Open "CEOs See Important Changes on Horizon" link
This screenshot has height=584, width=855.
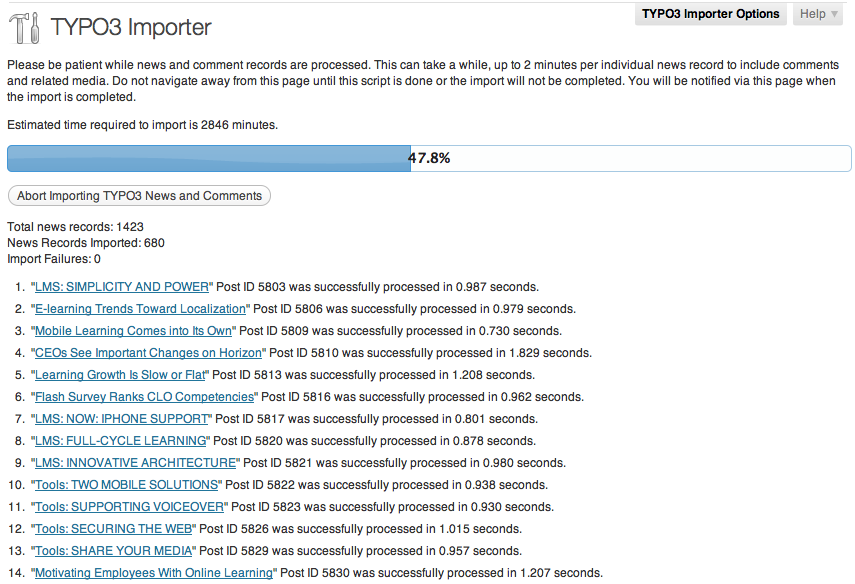click(148, 353)
